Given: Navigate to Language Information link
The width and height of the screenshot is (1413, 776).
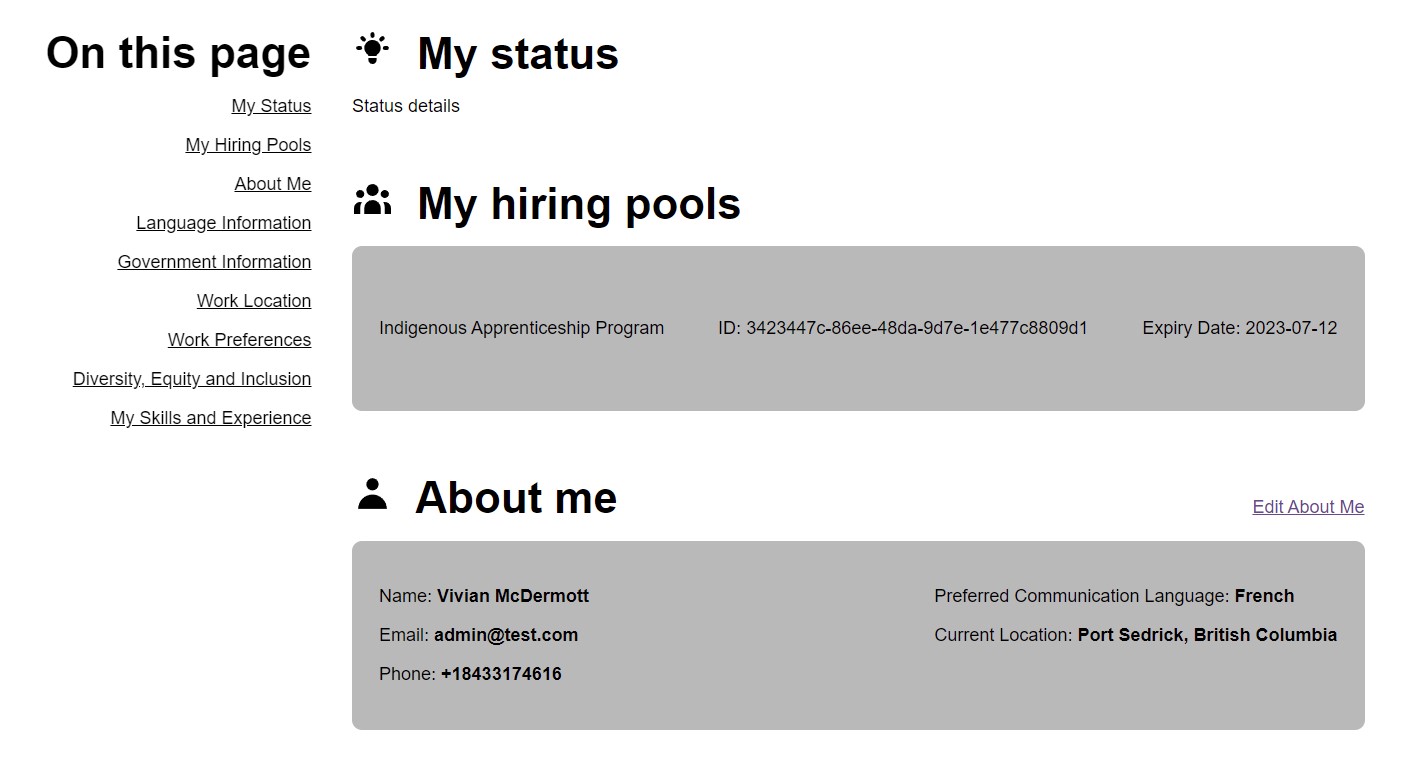Looking at the screenshot, I should (224, 223).
